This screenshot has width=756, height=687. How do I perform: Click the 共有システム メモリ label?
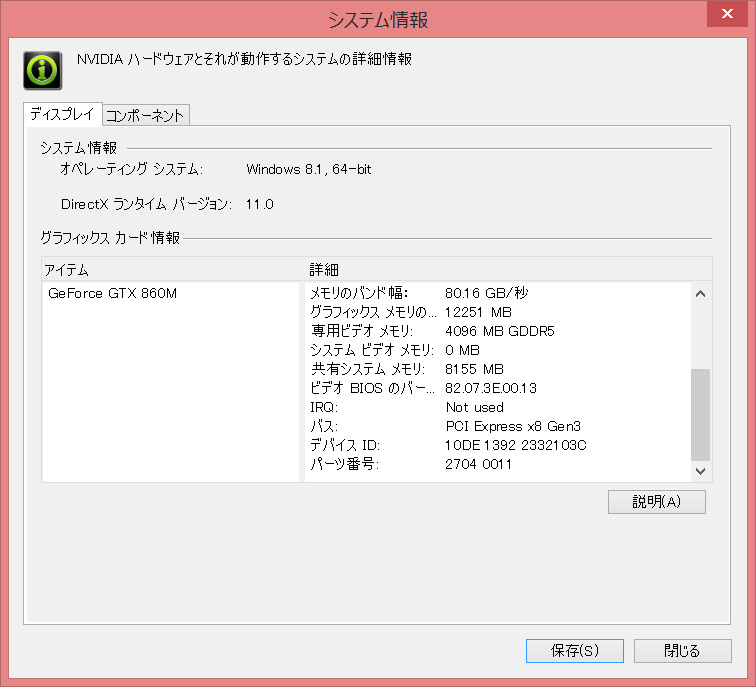(368, 369)
